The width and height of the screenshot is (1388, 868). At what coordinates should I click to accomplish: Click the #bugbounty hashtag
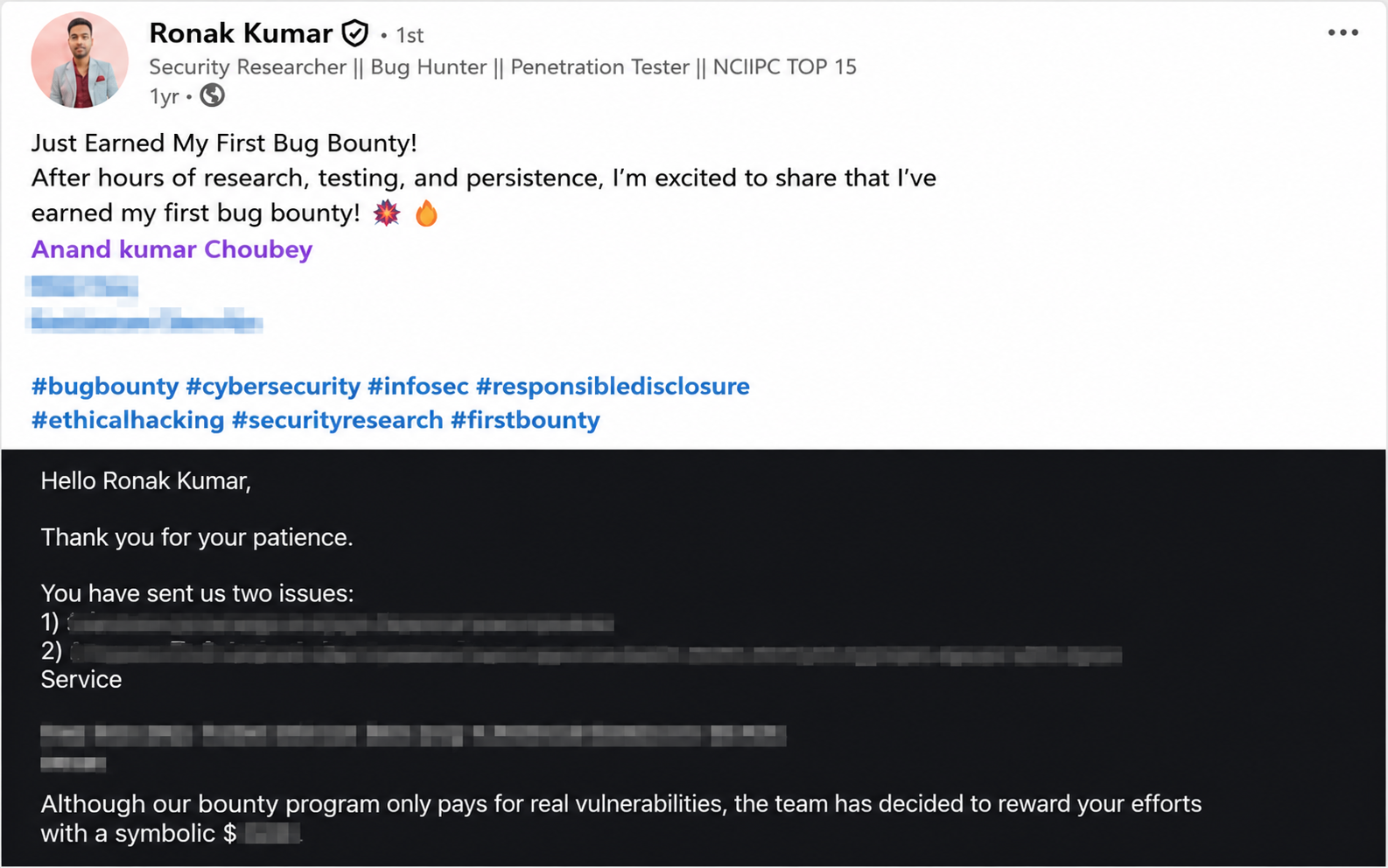[x=105, y=386]
